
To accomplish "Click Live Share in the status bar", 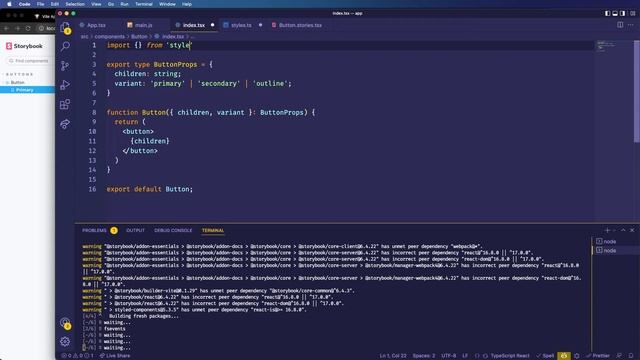I will (x=115, y=356).
